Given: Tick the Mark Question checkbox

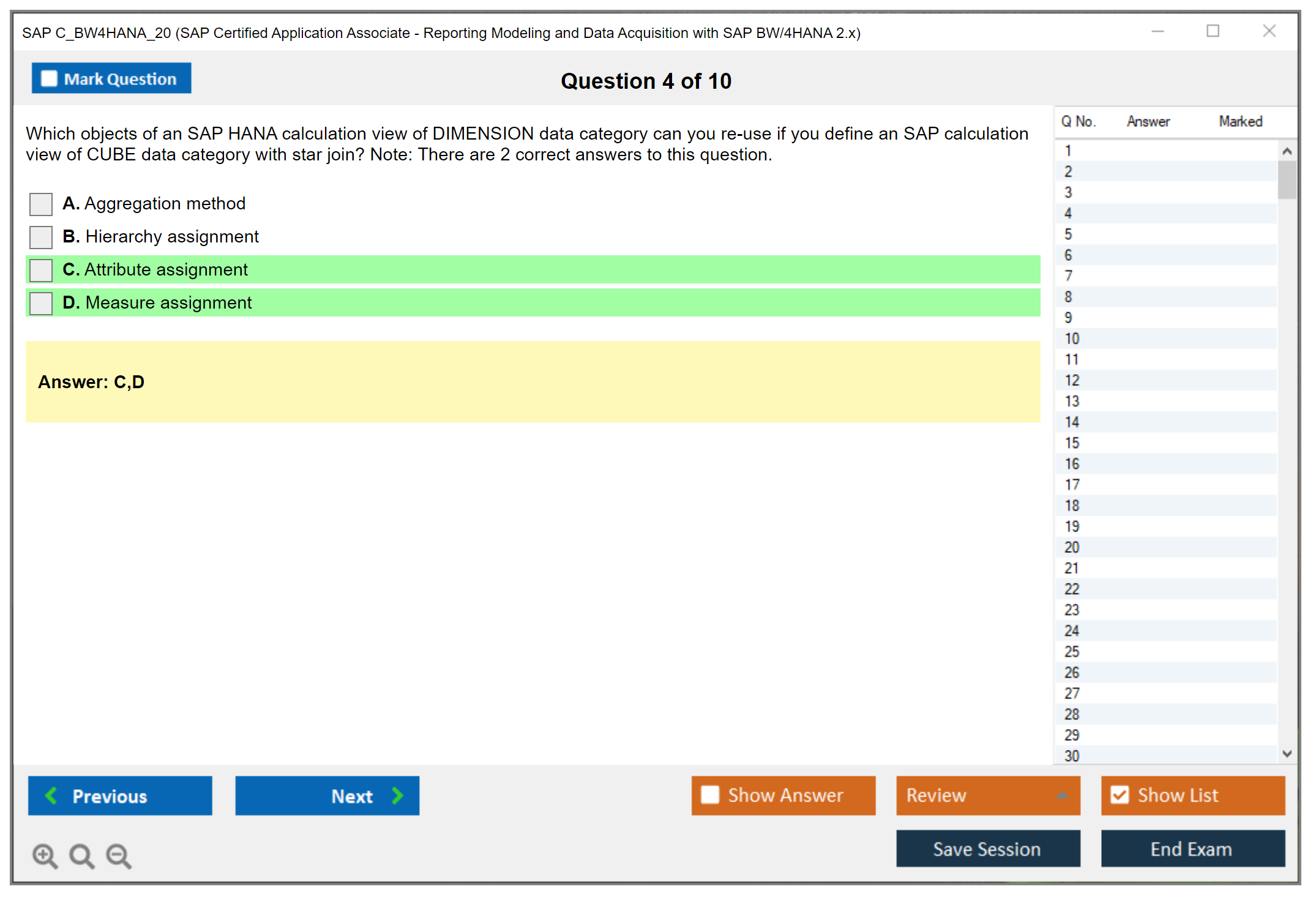Looking at the screenshot, I should pos(49,79).
